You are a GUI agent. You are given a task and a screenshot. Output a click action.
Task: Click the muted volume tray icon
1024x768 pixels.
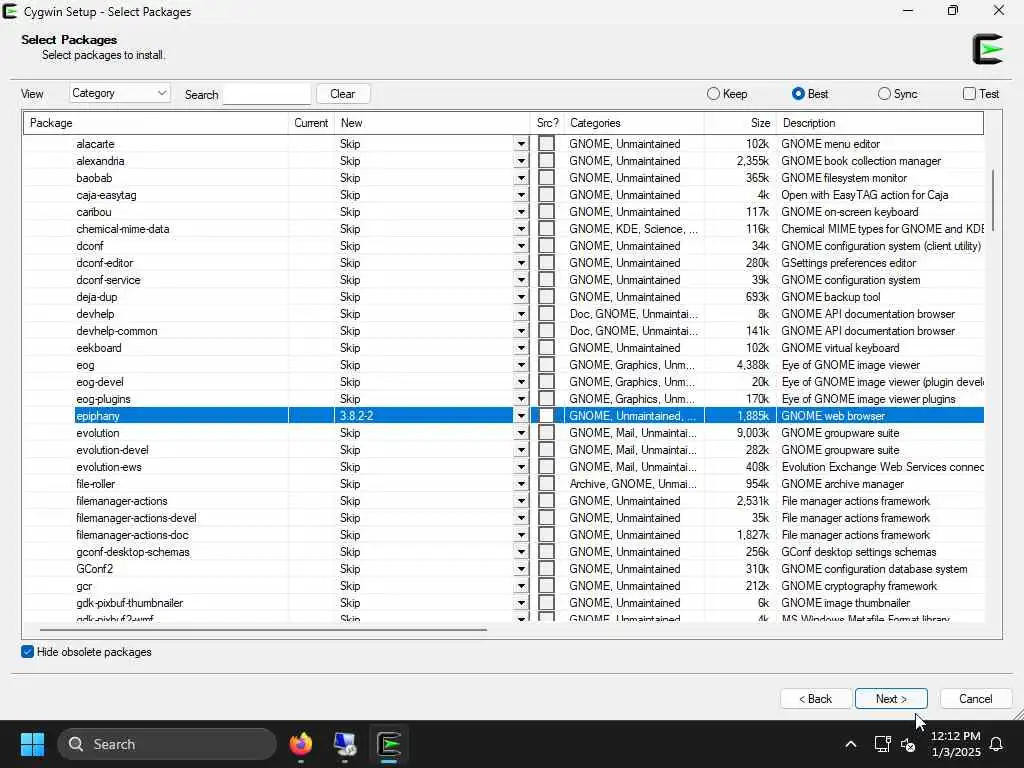pyautogui.click(x=908, y=744)
